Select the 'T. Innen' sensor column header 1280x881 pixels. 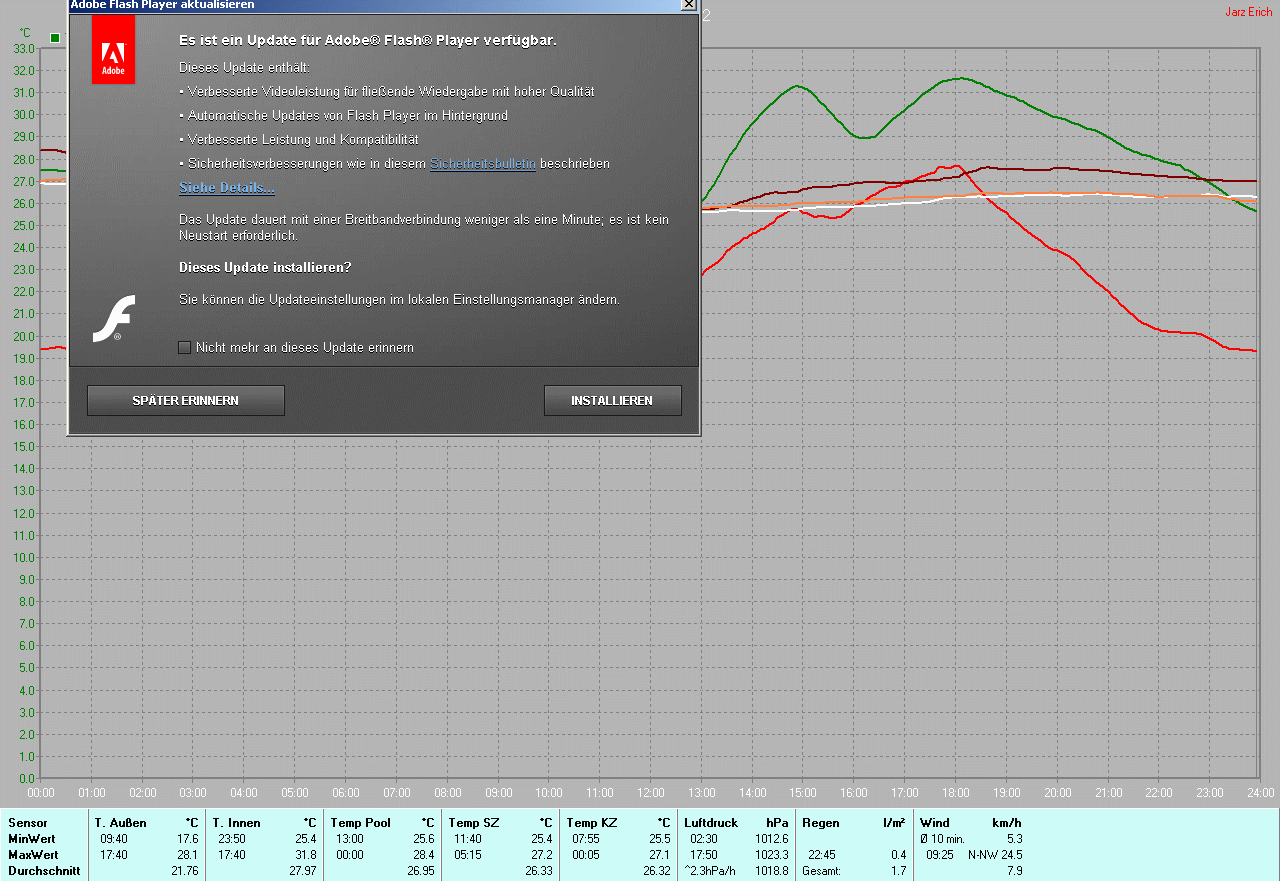(x=236, y=823)
